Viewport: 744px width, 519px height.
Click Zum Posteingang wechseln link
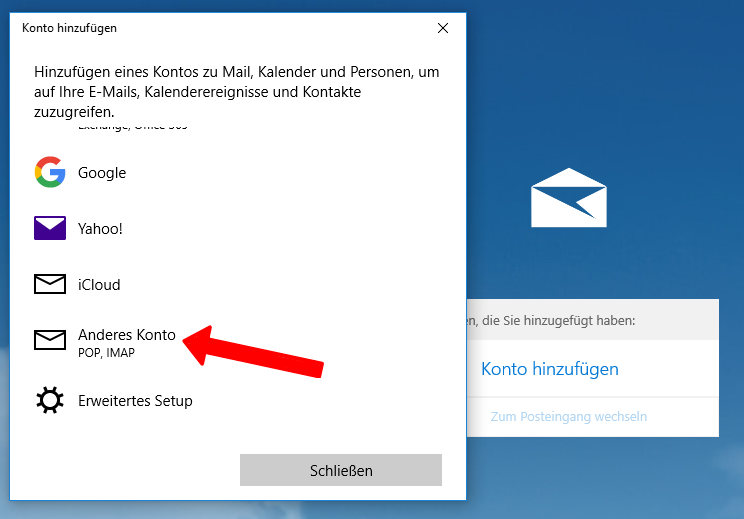[568, 417]
